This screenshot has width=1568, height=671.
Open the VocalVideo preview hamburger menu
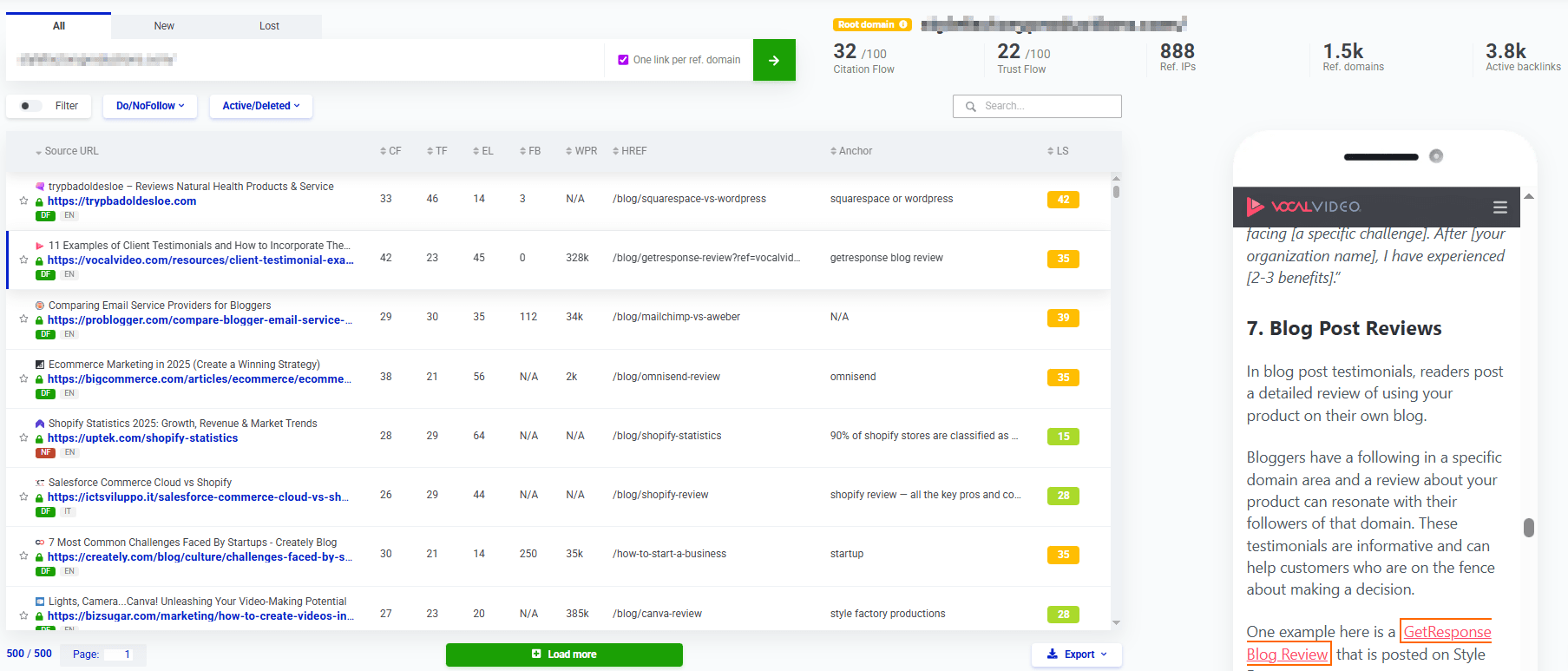[1500, 207]
